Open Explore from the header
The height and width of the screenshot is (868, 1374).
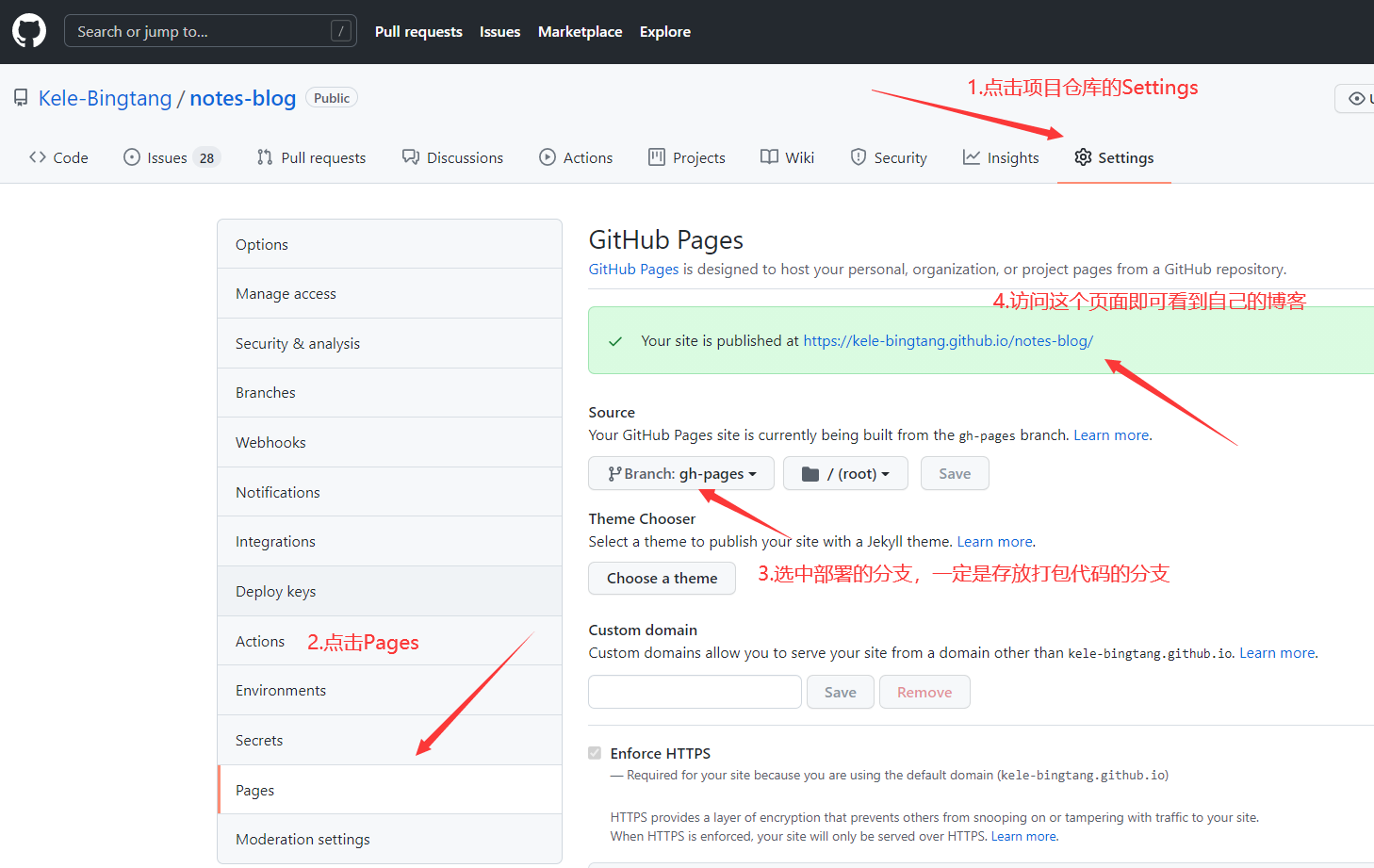665,31
